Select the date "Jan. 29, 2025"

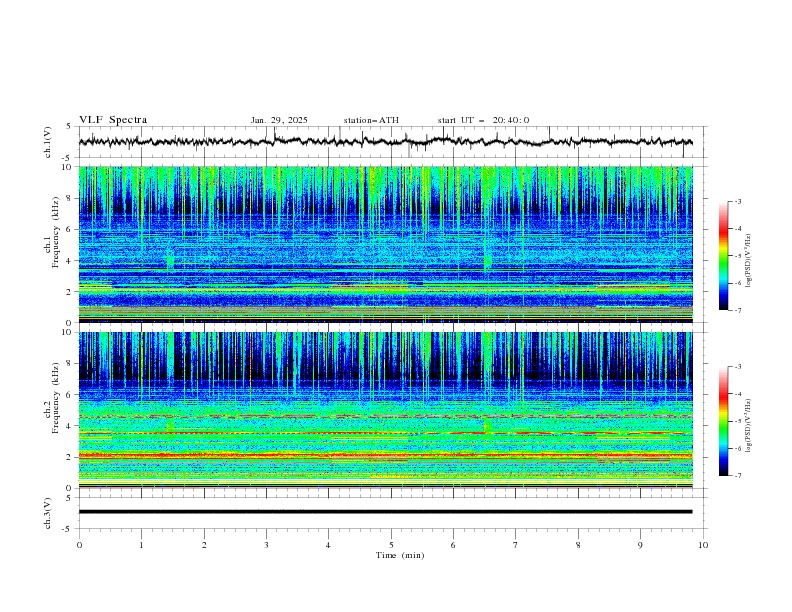point(279,120)
